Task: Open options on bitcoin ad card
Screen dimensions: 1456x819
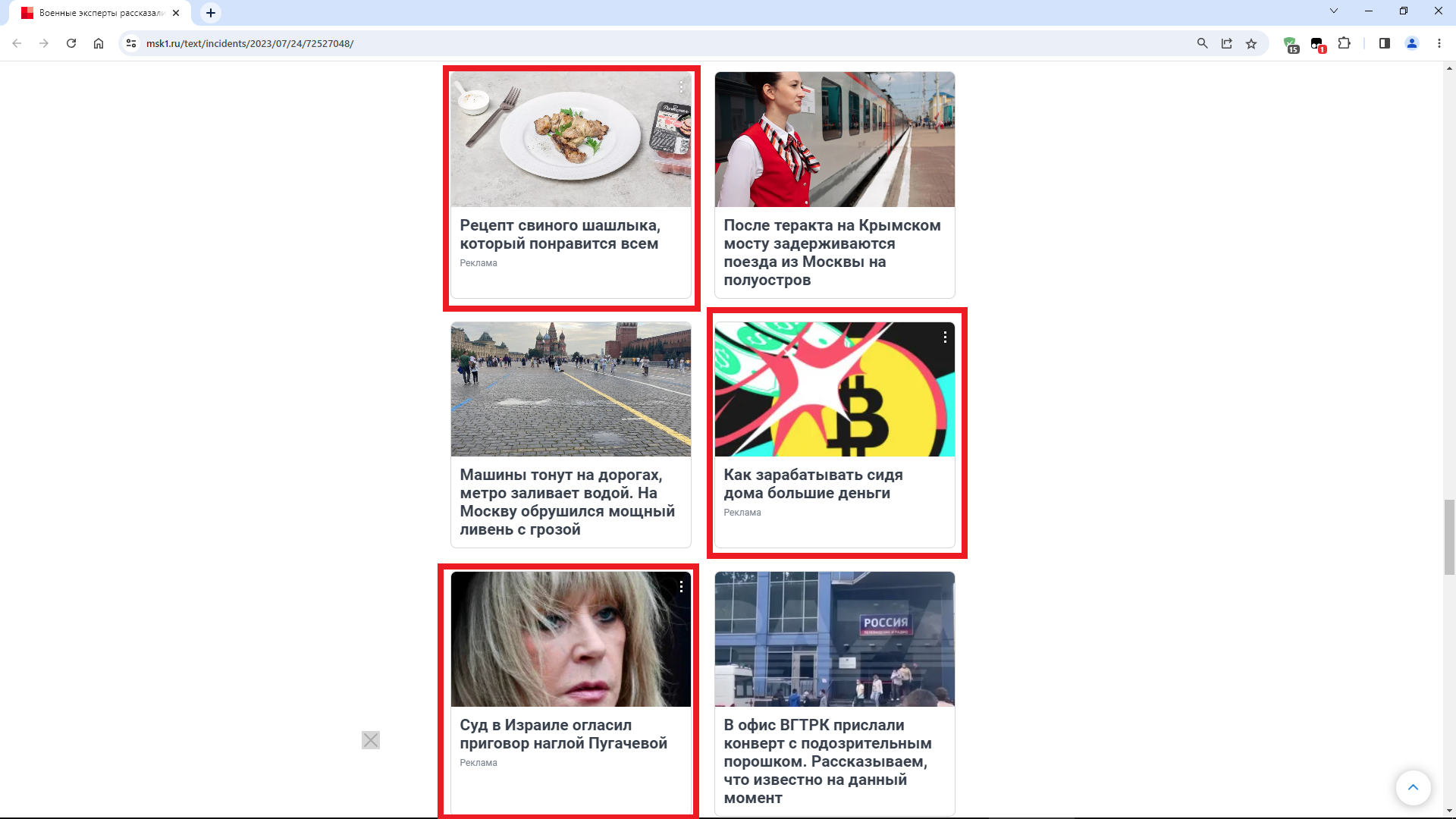Action: click(x=945, y=337)
